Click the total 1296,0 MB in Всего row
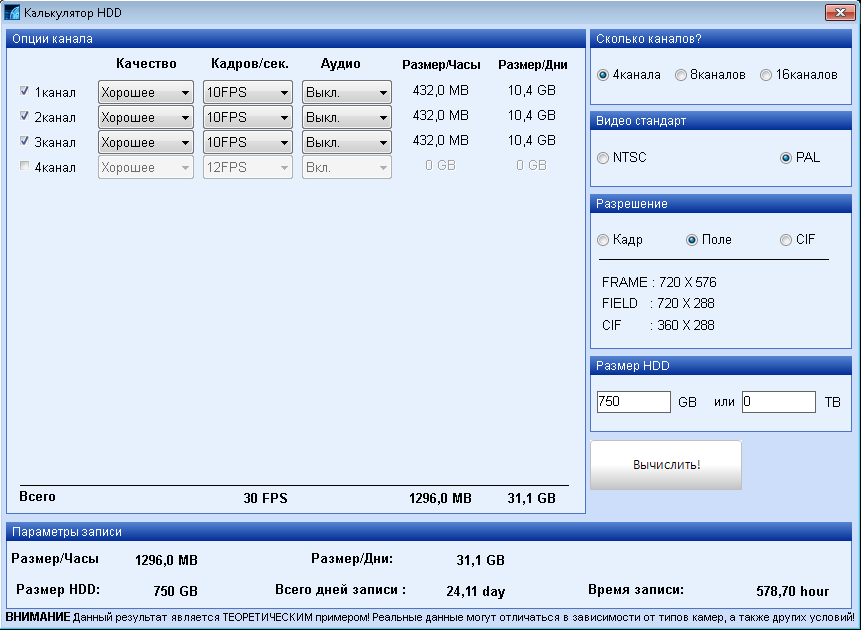The width and height of the screenshot is (861, 630). point(440,498)
